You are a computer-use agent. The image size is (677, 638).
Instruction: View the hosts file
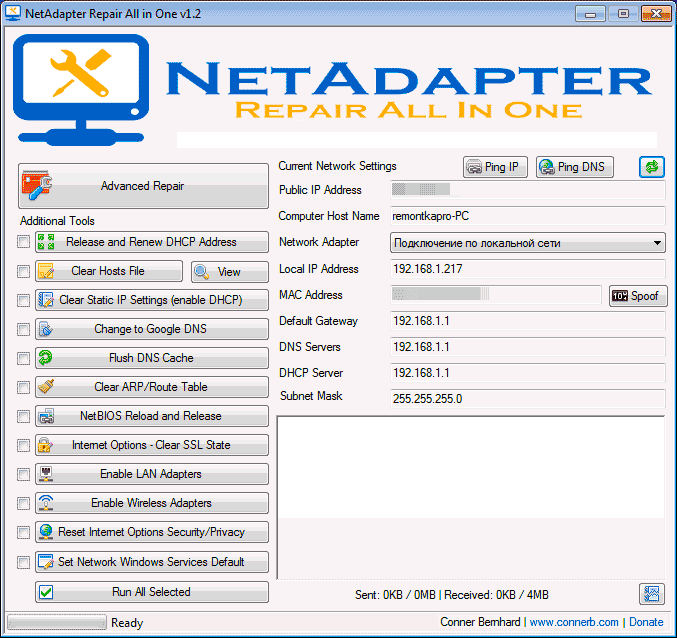click(229, 272)
